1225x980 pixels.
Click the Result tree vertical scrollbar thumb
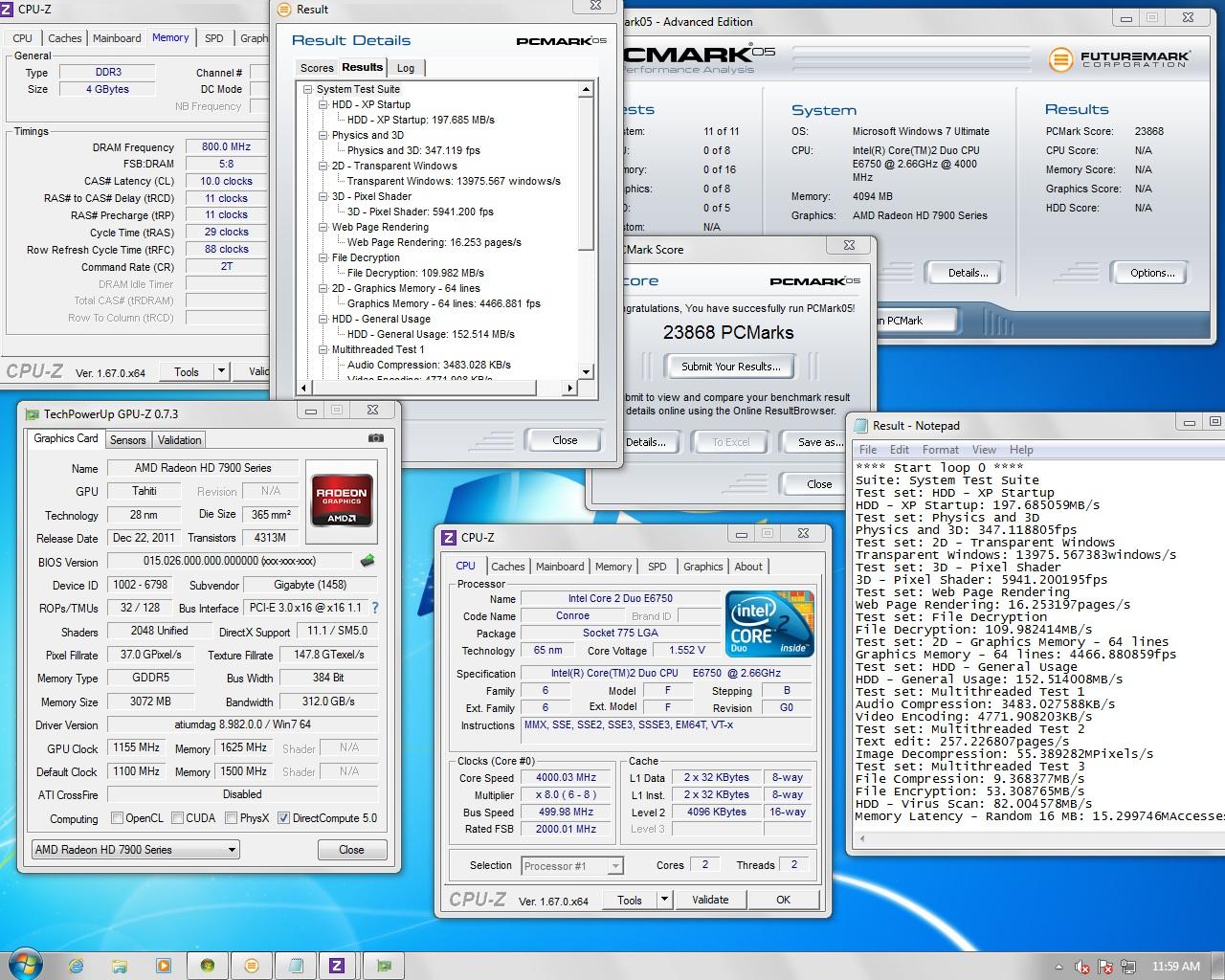[x=587, y=173]
